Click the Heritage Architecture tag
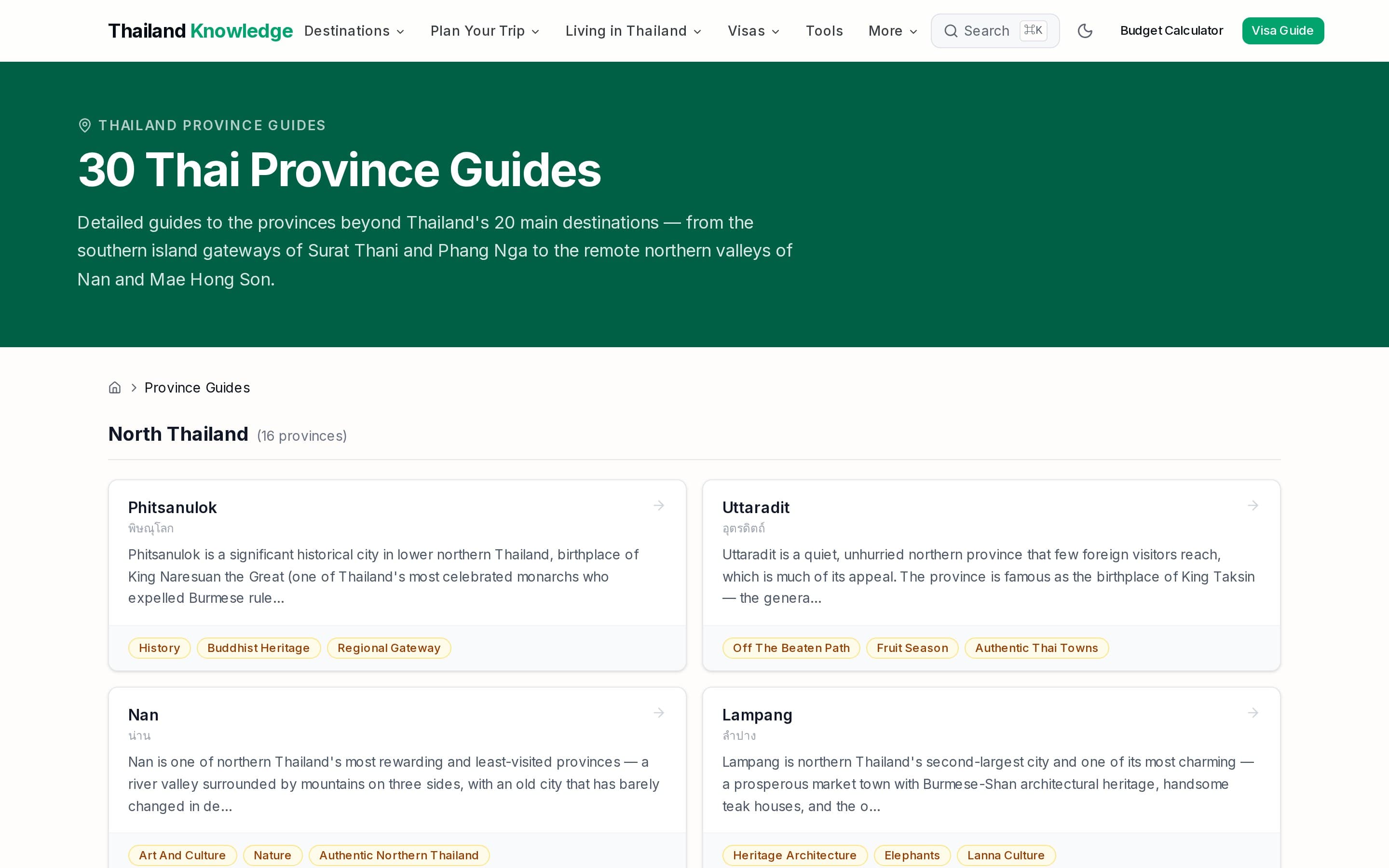Viewport: 1389px width, 868px height. 794,855
